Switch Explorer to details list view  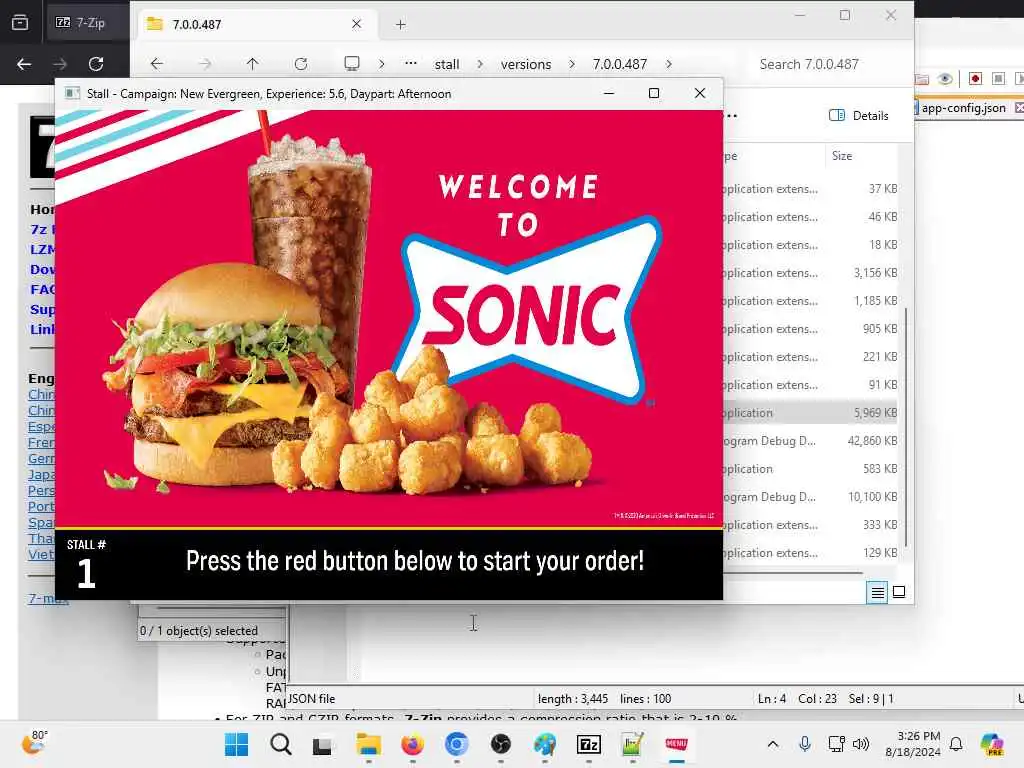(x=877, y=592)
